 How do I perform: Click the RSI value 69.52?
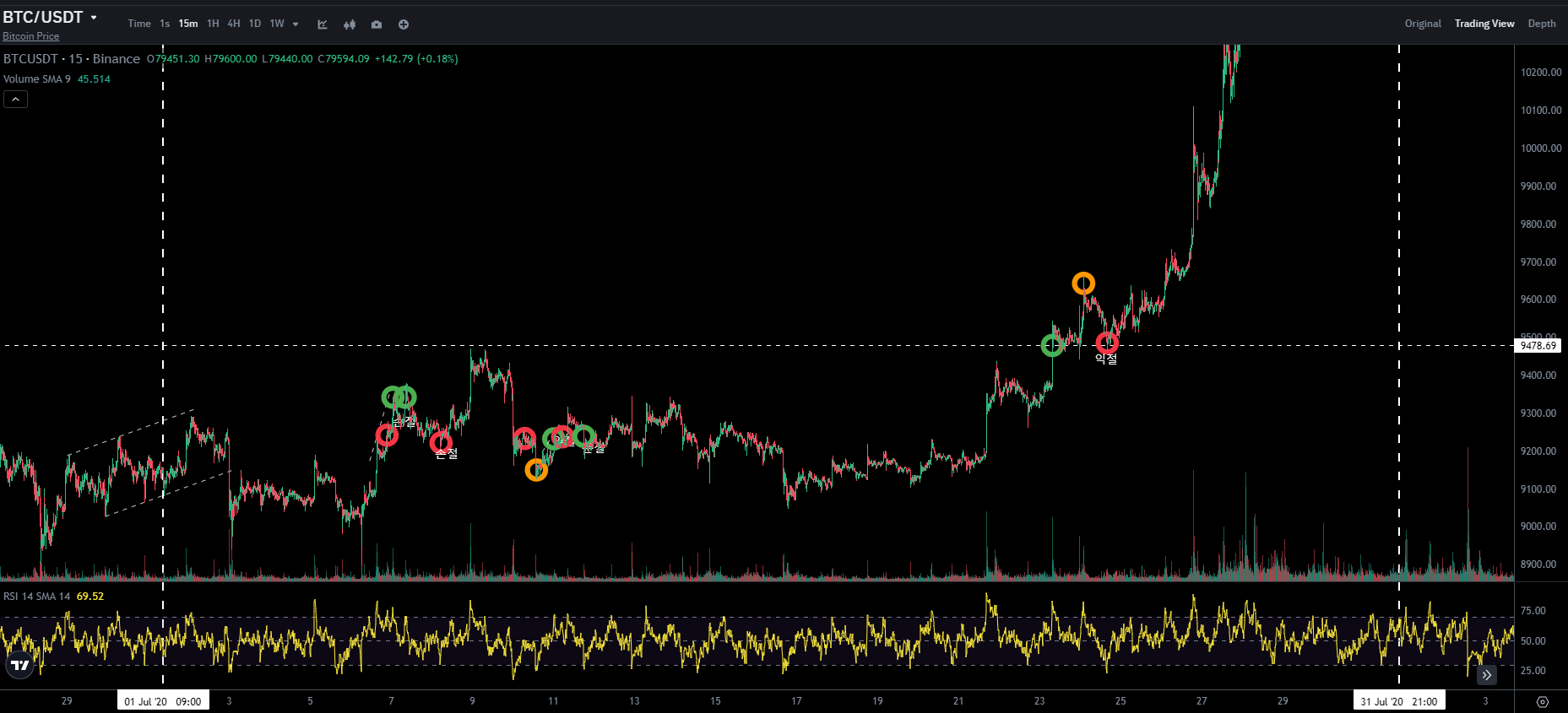click(90, 597)
